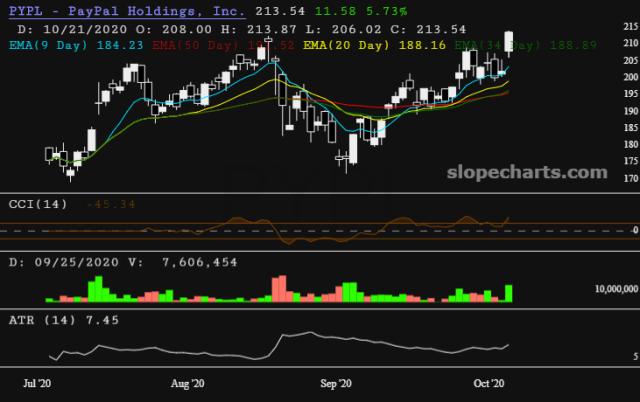
Task: Click the 5.73% percent change value
Action: (x=358, y=11)
